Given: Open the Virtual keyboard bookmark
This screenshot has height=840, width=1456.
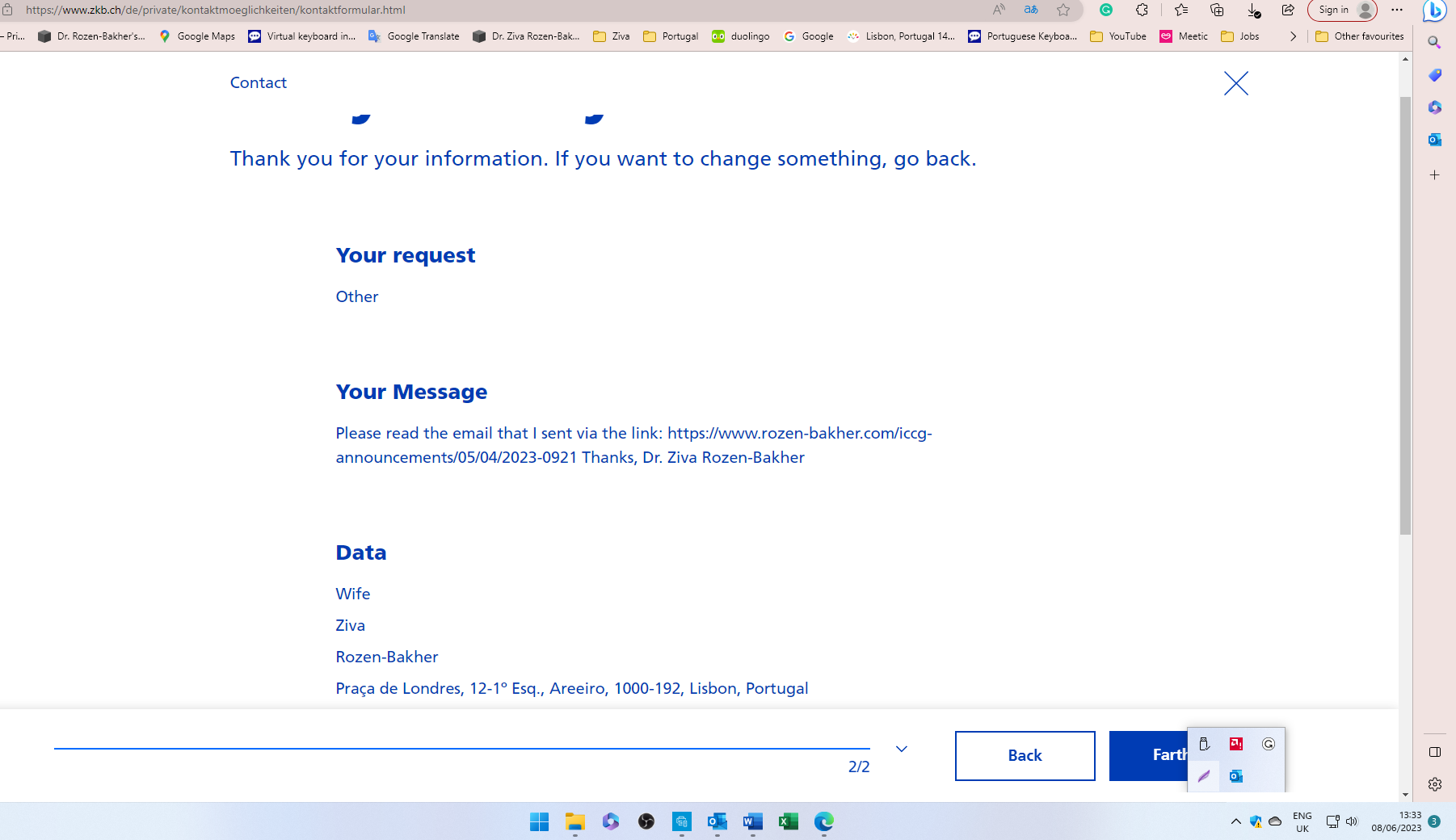Looking at the screenshot, I should coord(301,36).
